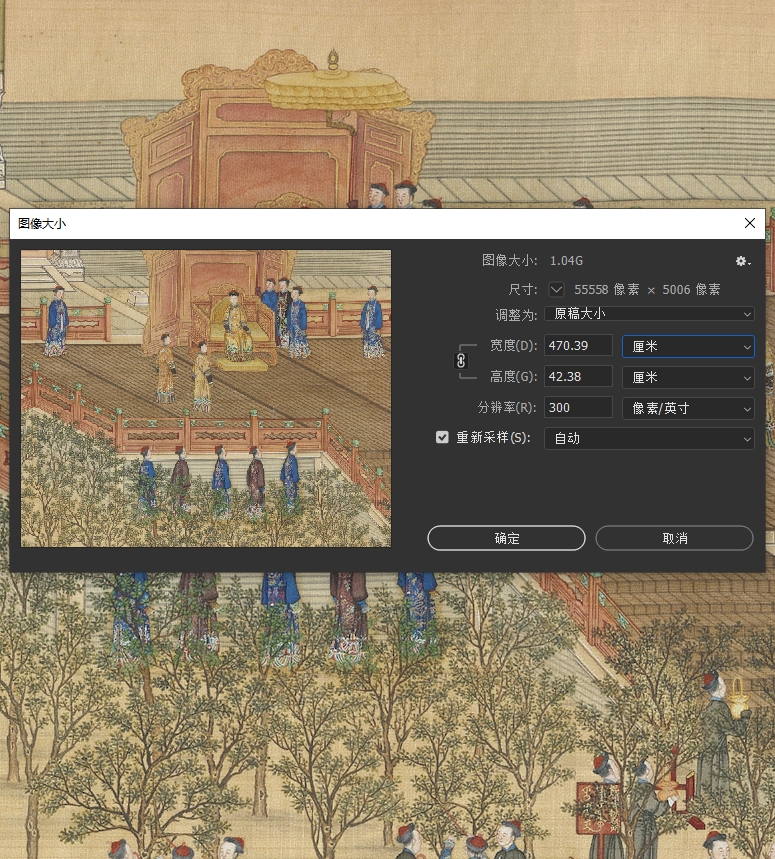The height and width of the screenshot is (859, 775).
Task: Open the 高度 unit dropdown (厘米)
Action: pyautogui.click(x=688, y=377)
